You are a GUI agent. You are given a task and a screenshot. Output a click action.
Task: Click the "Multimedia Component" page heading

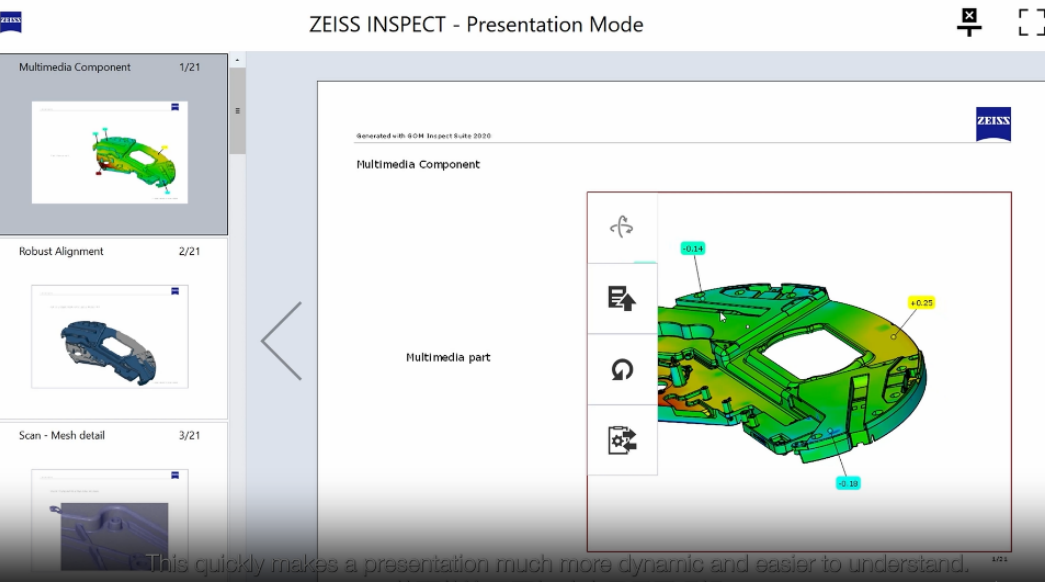pos(418,165)
